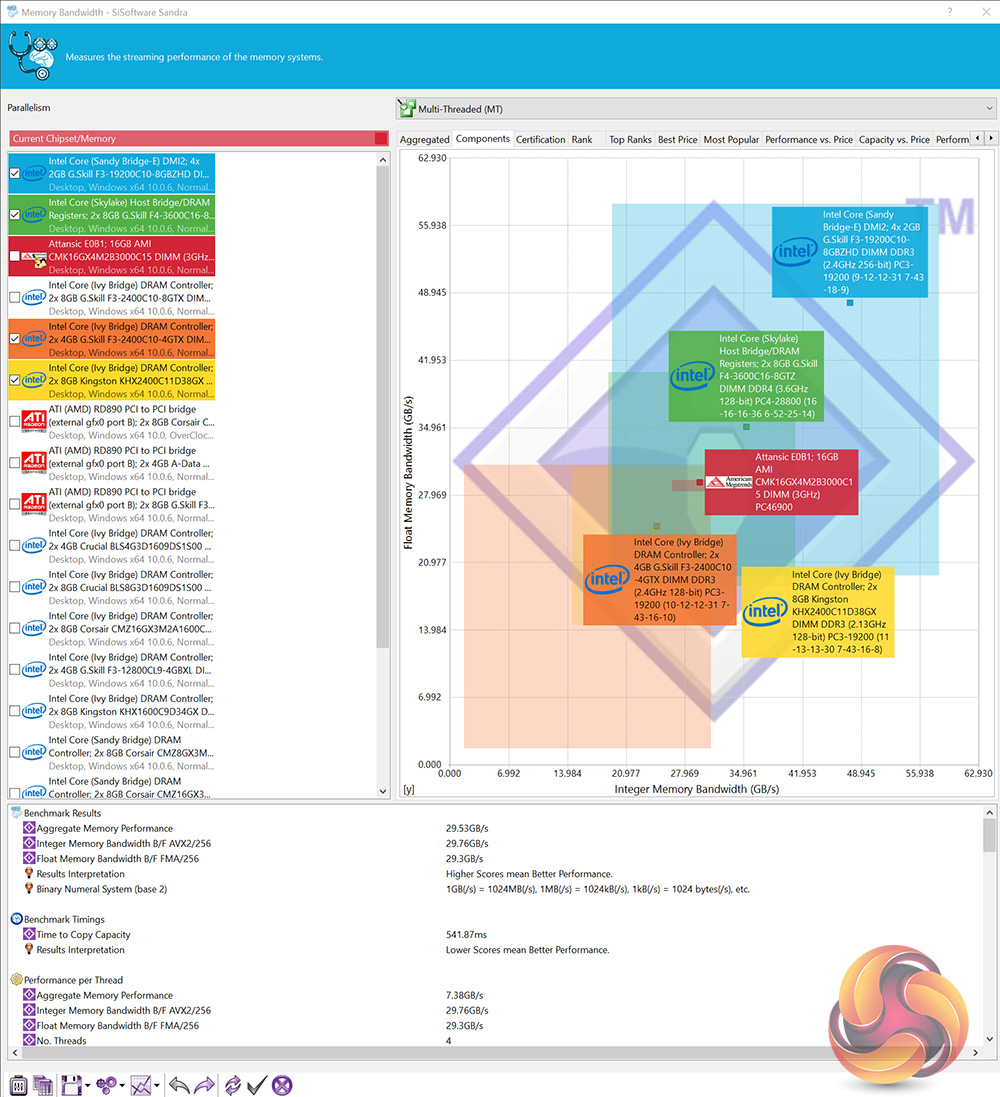
Task: Open the Multi-Threaded (MT) parallelism dropdown
Action: pos(696,108)
